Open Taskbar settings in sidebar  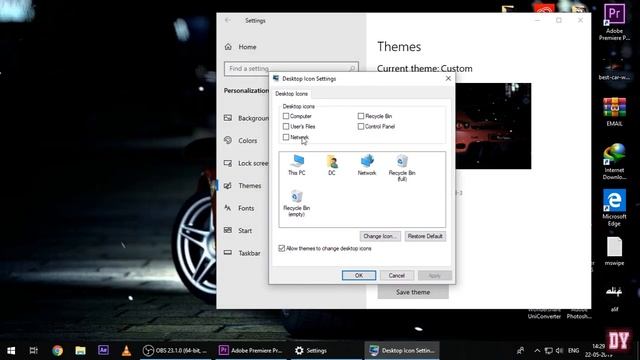(x=242, y=253)
